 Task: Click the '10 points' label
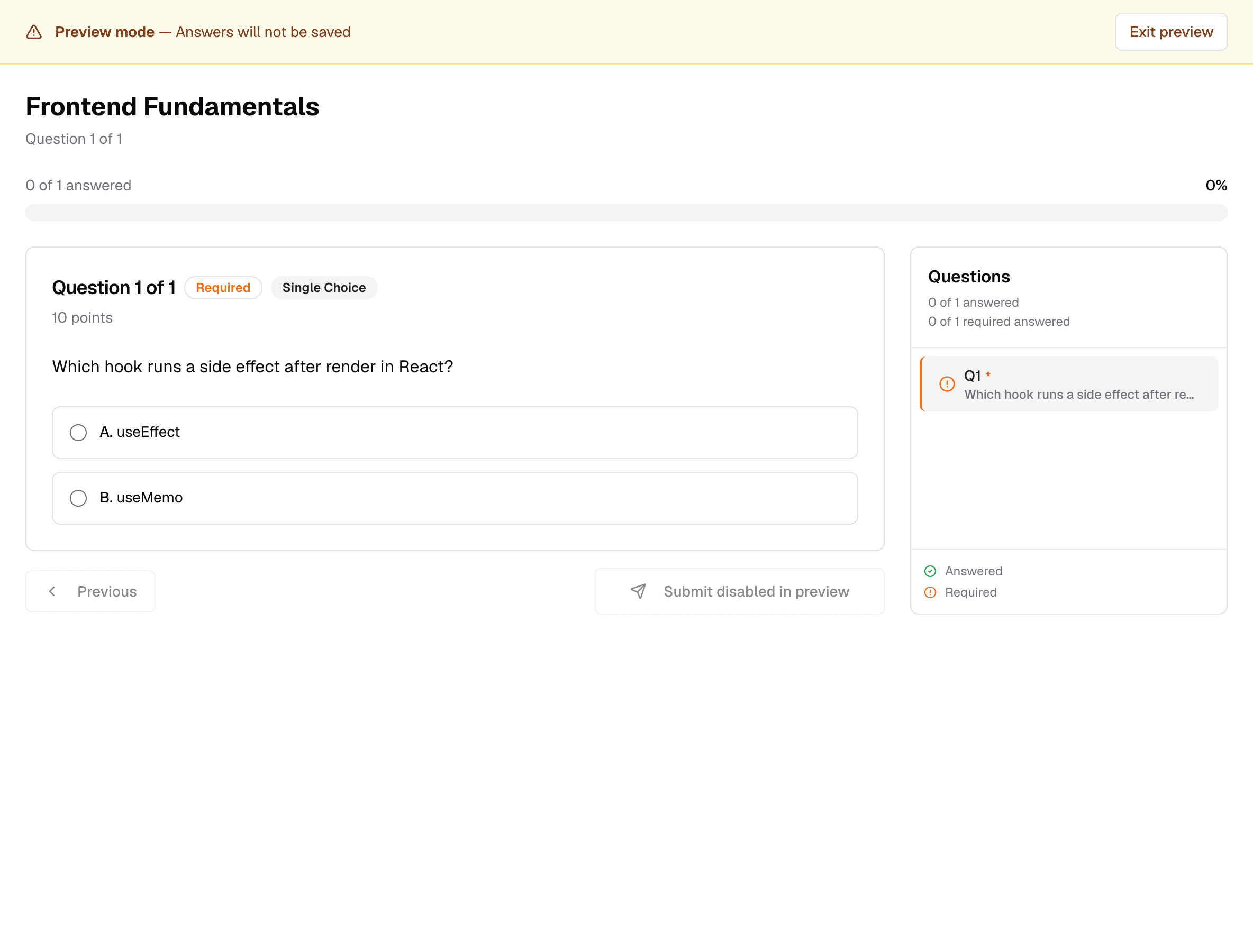click(82, 317)
